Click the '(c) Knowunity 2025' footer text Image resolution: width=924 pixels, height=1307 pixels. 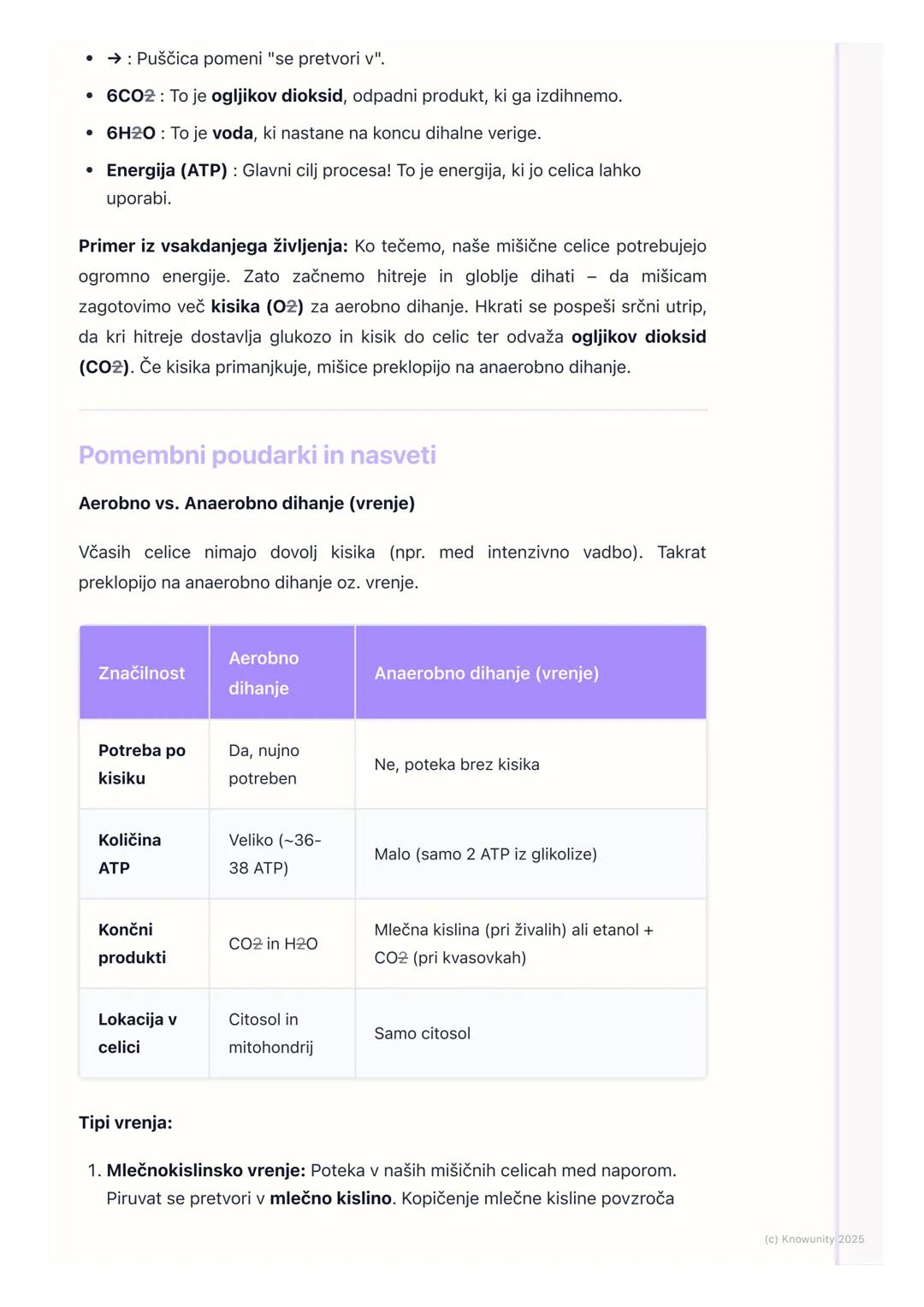pyautogui.click(x=814, y=1239)
